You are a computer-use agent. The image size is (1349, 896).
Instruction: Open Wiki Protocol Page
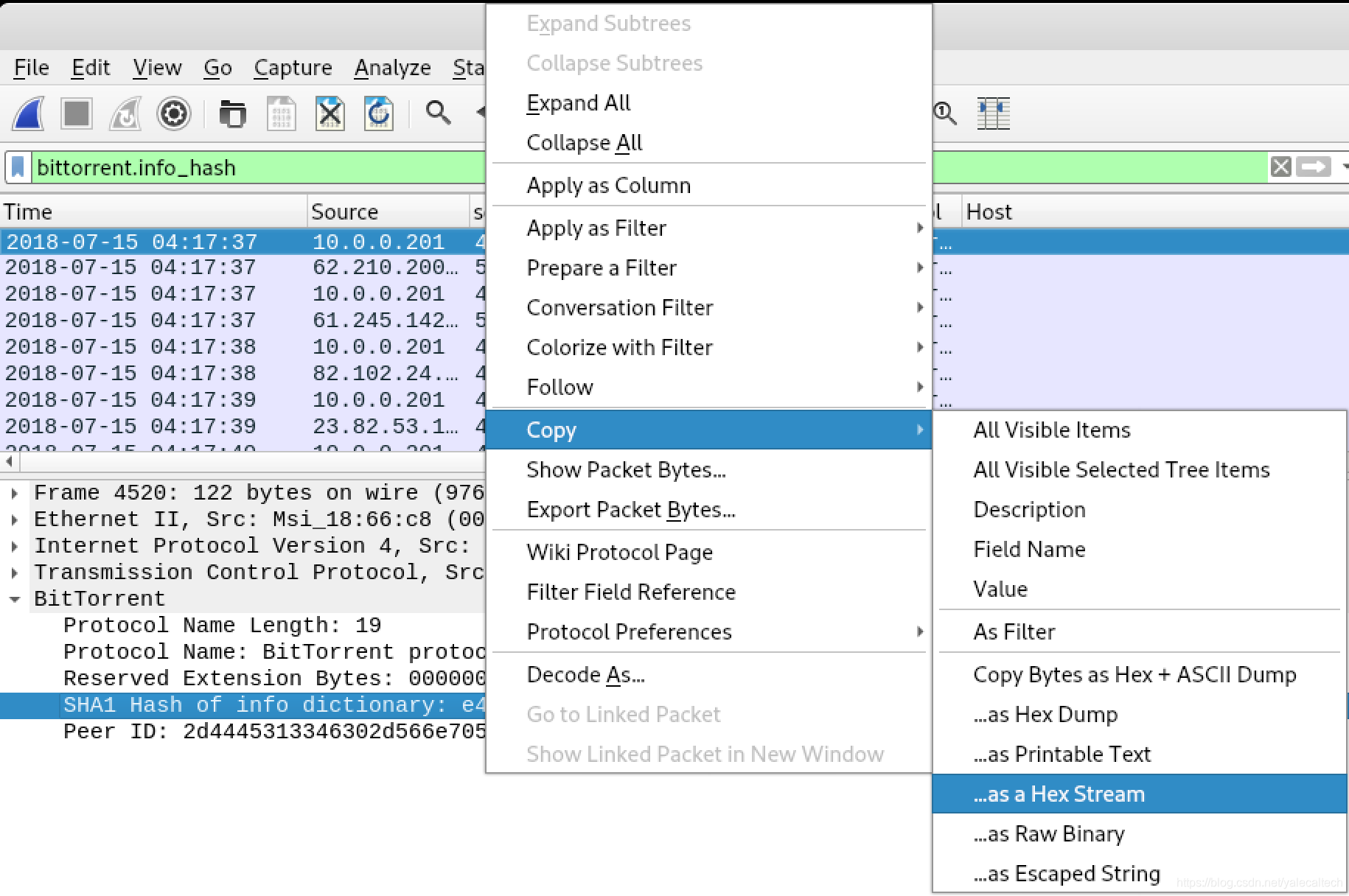pyautogui.click(x=708, y=553)
